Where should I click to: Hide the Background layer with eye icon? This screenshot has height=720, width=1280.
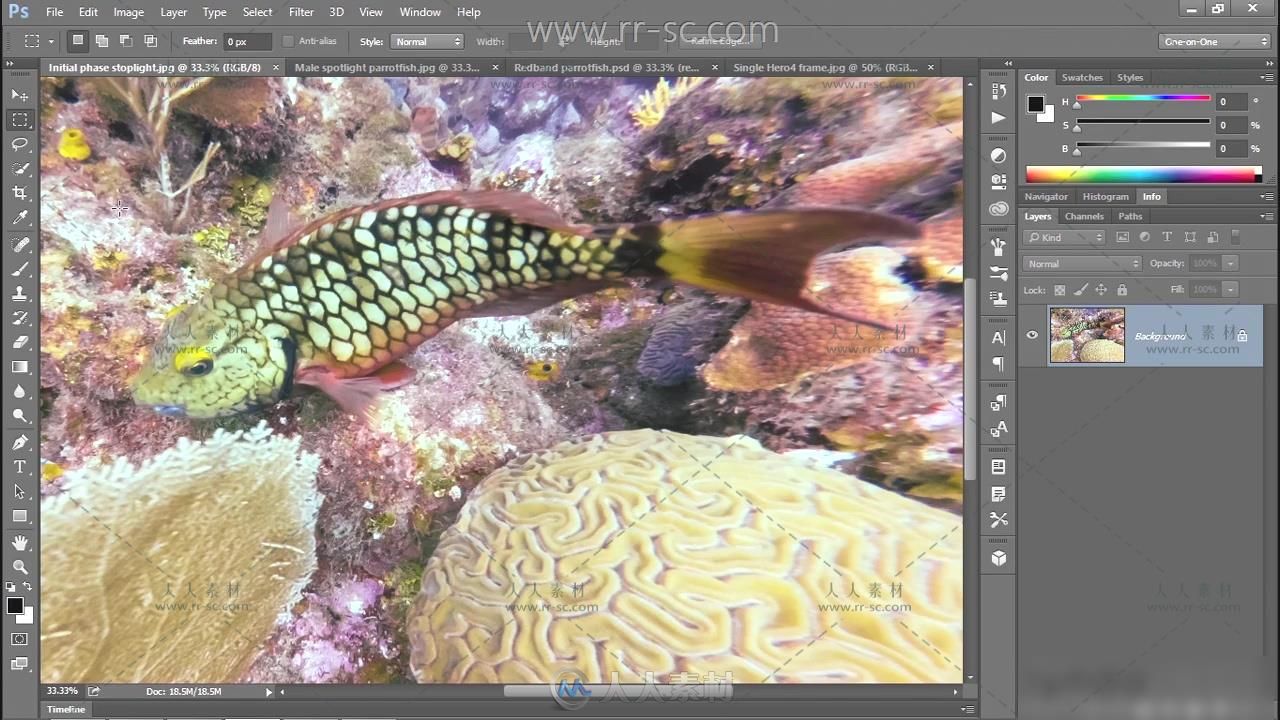click(x=1032, y=335)
